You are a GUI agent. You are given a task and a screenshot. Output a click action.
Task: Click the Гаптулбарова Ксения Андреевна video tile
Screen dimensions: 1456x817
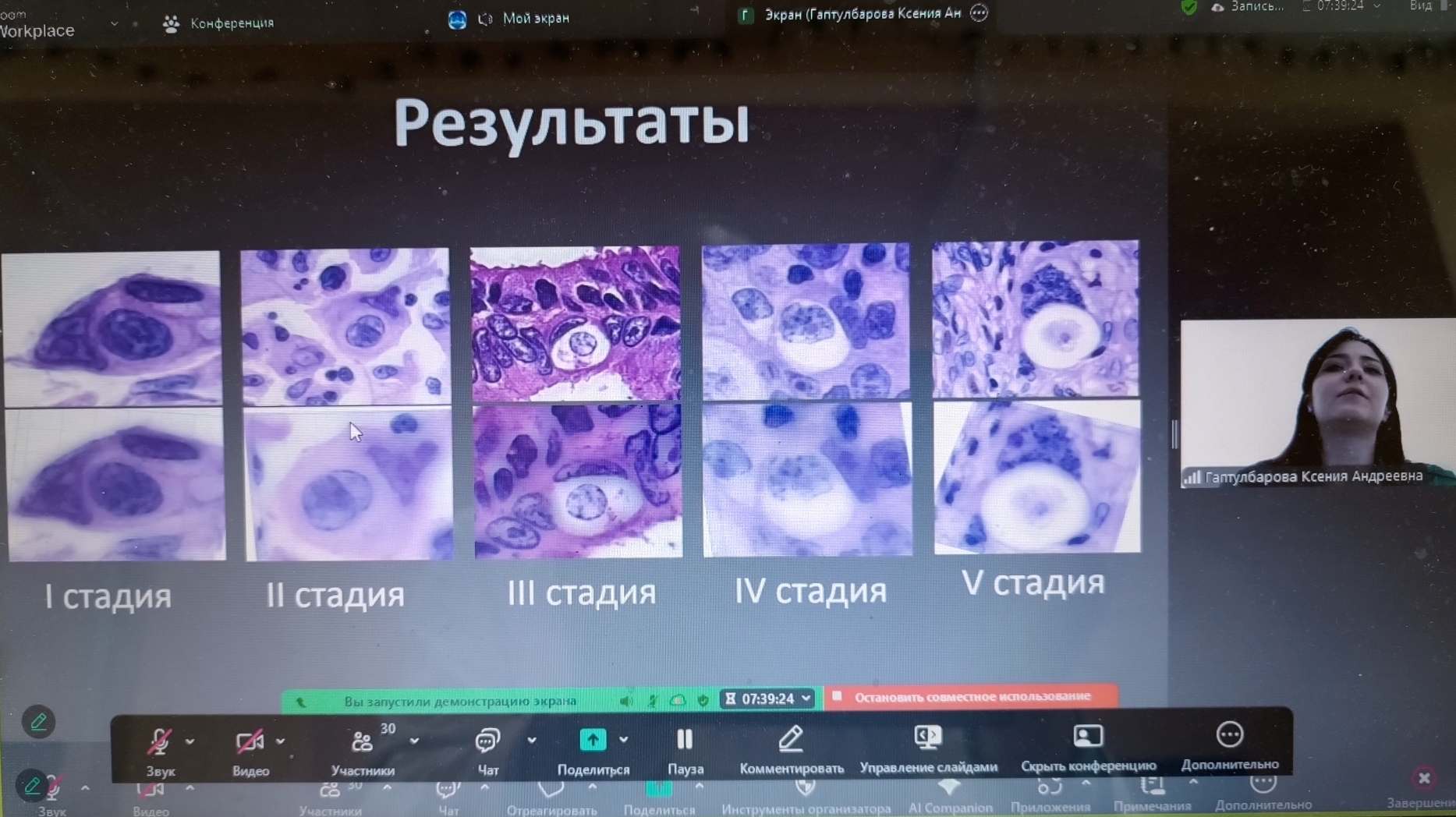point(1318,403)
